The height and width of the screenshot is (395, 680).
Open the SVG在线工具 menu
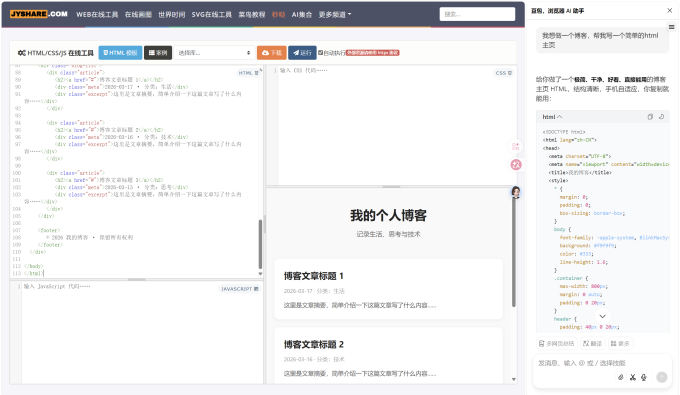212,14
